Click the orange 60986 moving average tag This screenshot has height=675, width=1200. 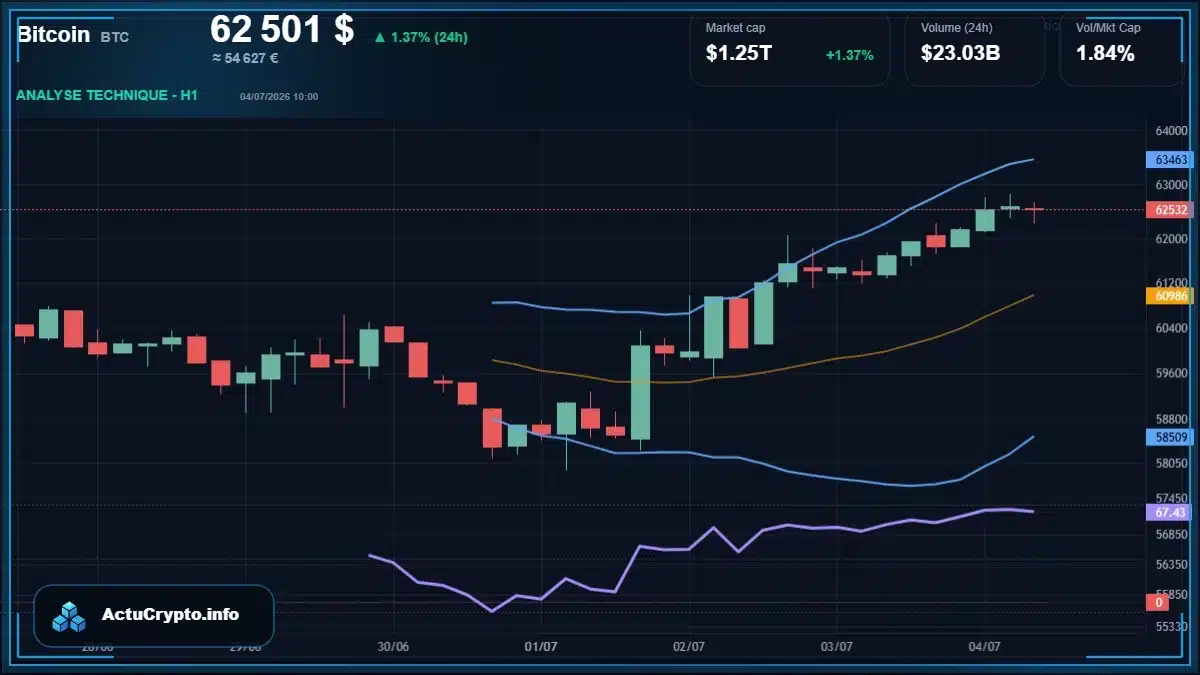click(1170, 296)
